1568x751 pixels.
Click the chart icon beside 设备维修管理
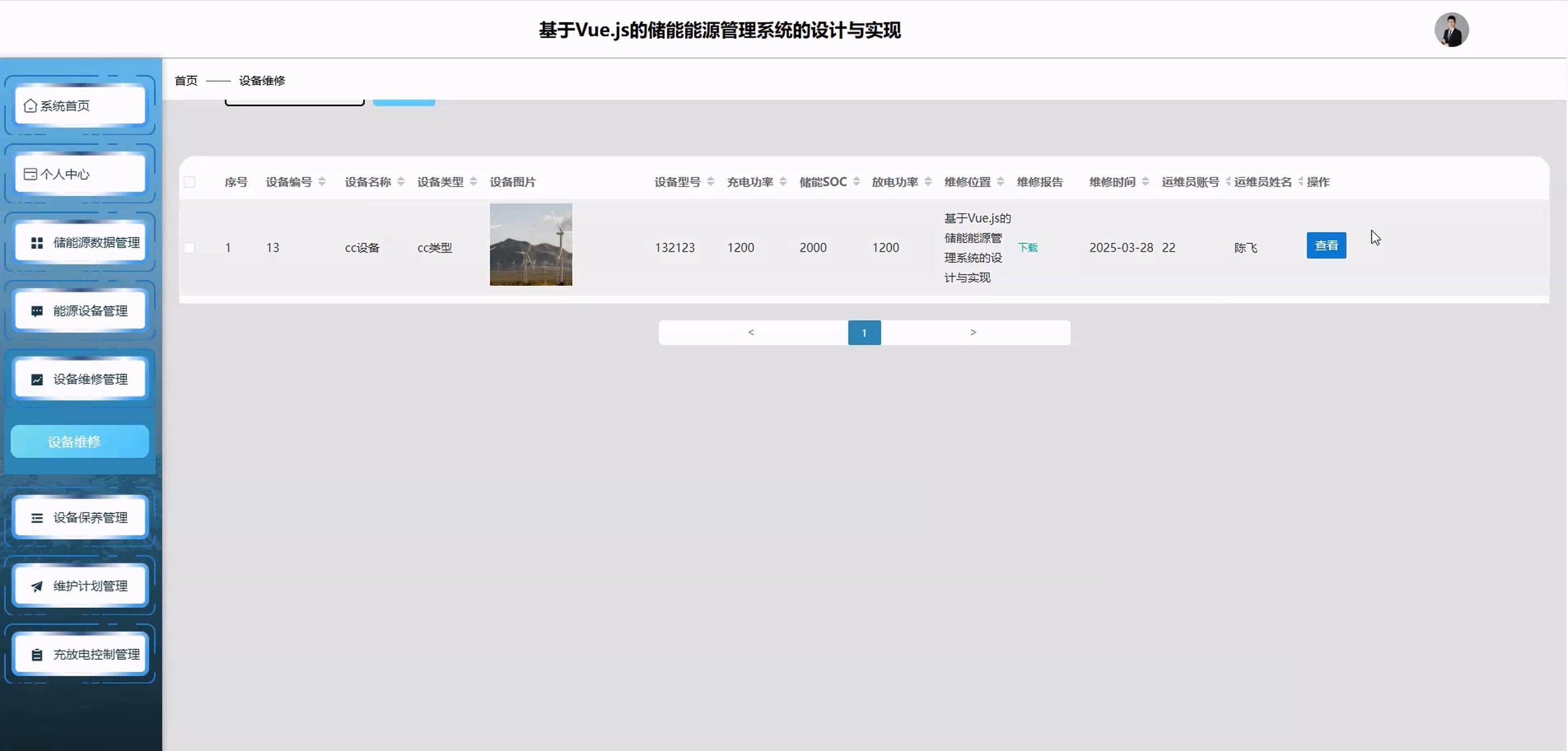(x=37, y=380)
